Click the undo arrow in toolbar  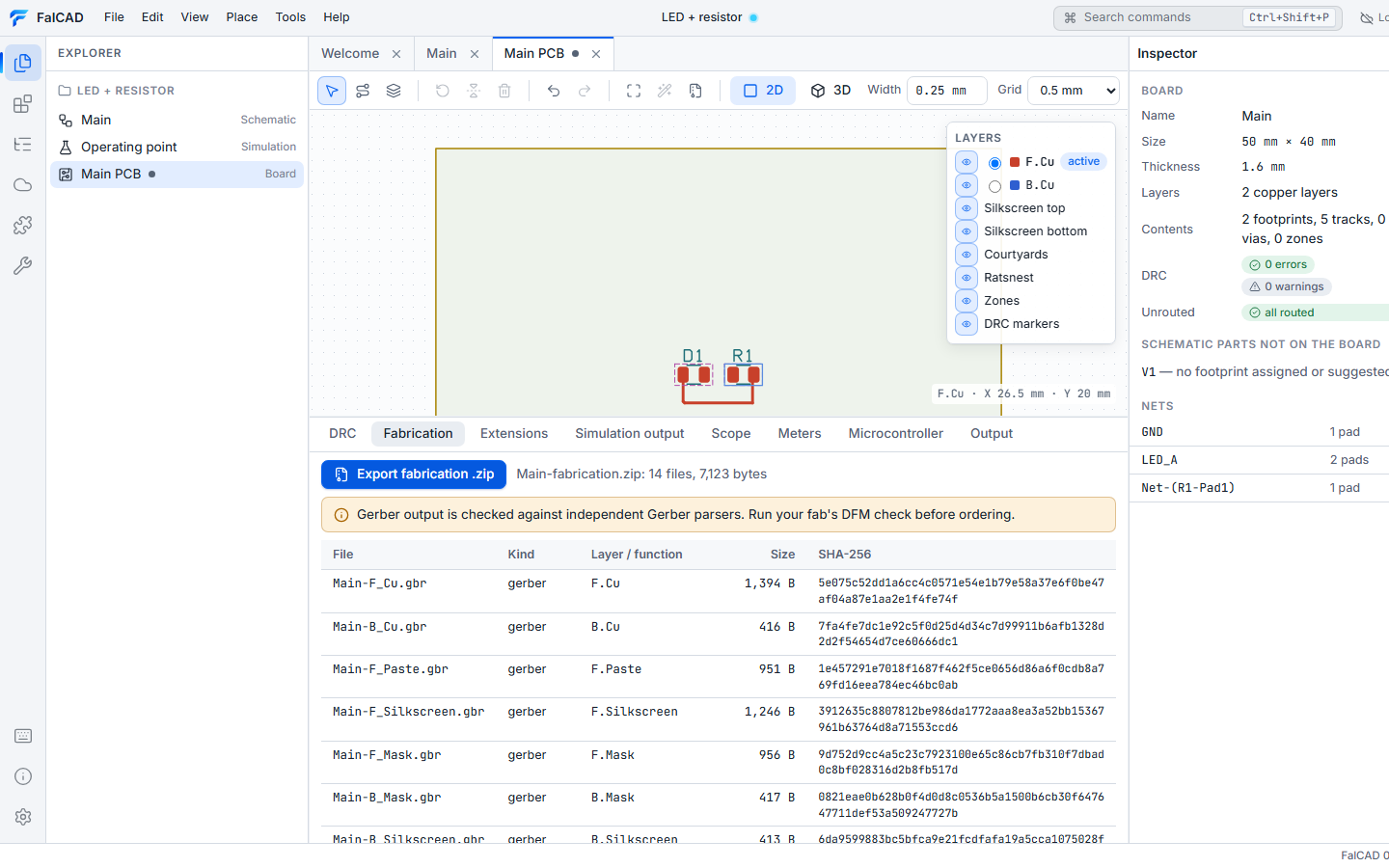554,91
